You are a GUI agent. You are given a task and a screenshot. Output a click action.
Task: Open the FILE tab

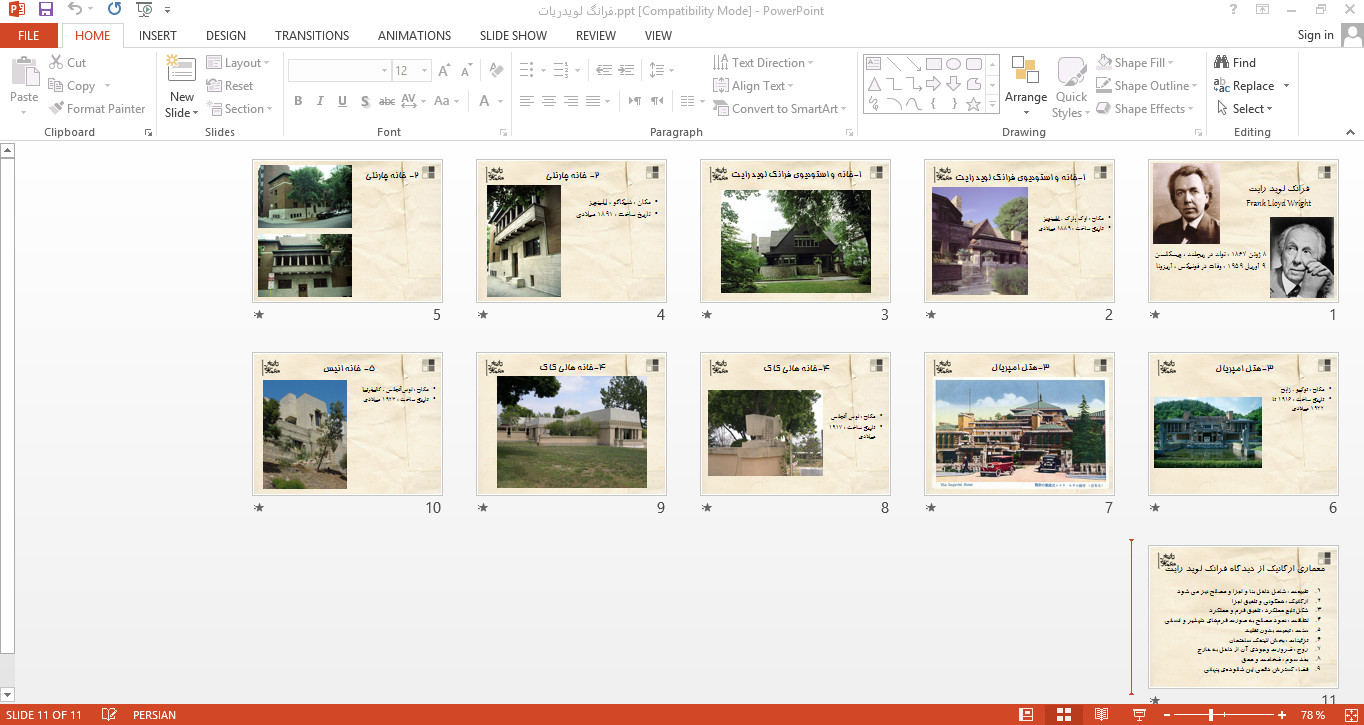(x=29, y=35)
